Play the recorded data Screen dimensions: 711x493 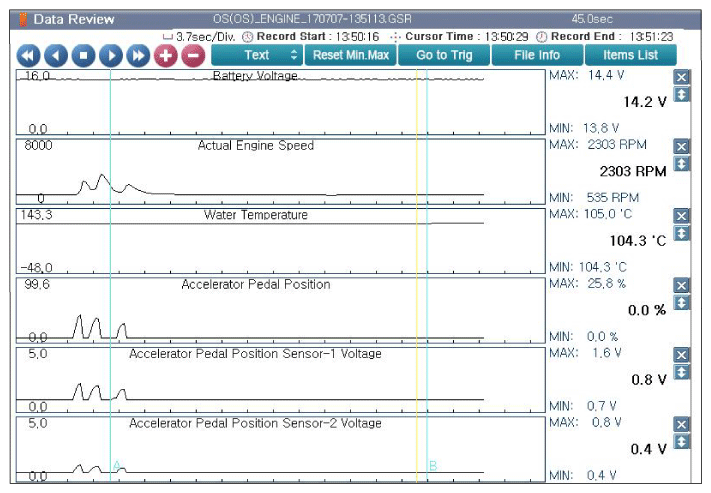(111, 56)
